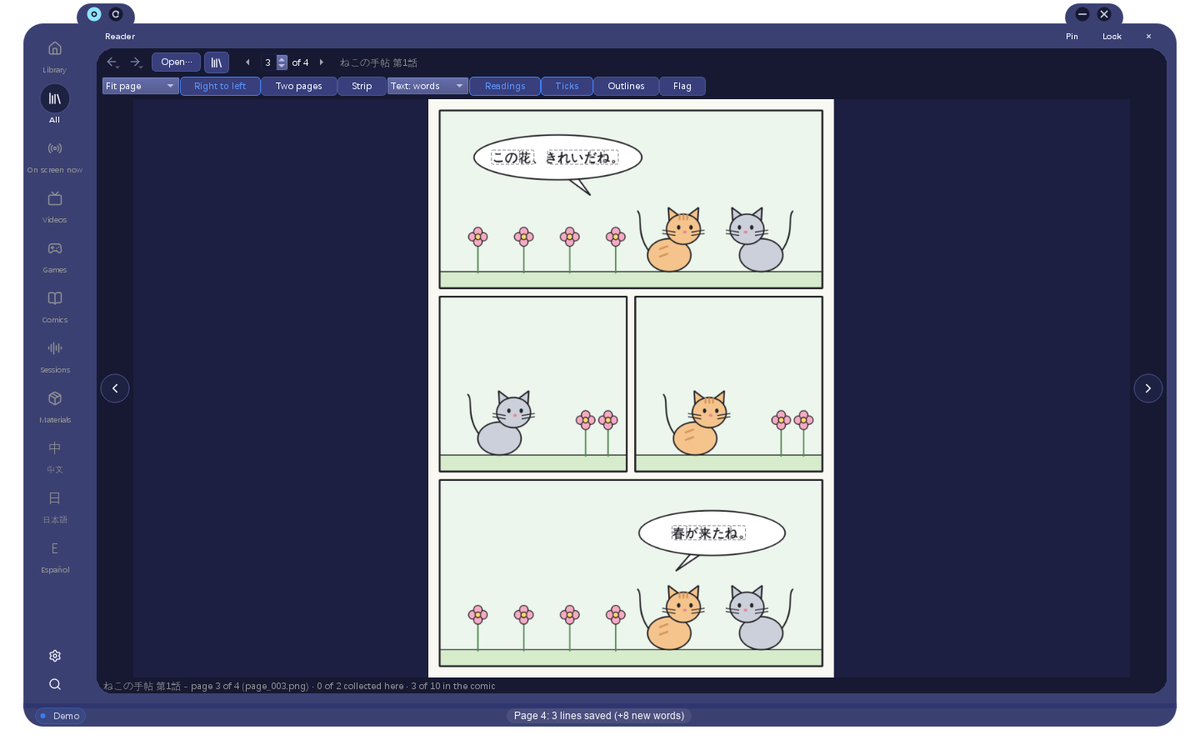The height and width of the screenshot is (750, 1200).
Task: Select the 日本語 language icon
Action: point(55,498)
